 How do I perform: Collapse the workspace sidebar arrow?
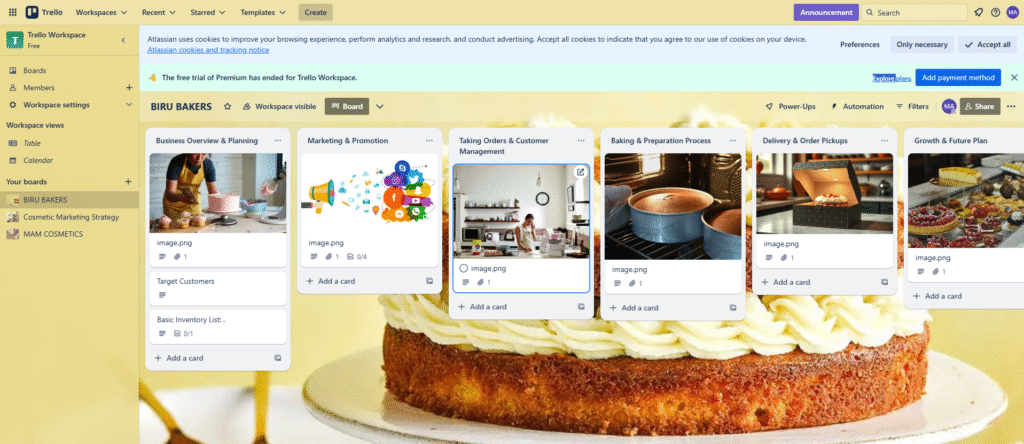tap(123, 40)
